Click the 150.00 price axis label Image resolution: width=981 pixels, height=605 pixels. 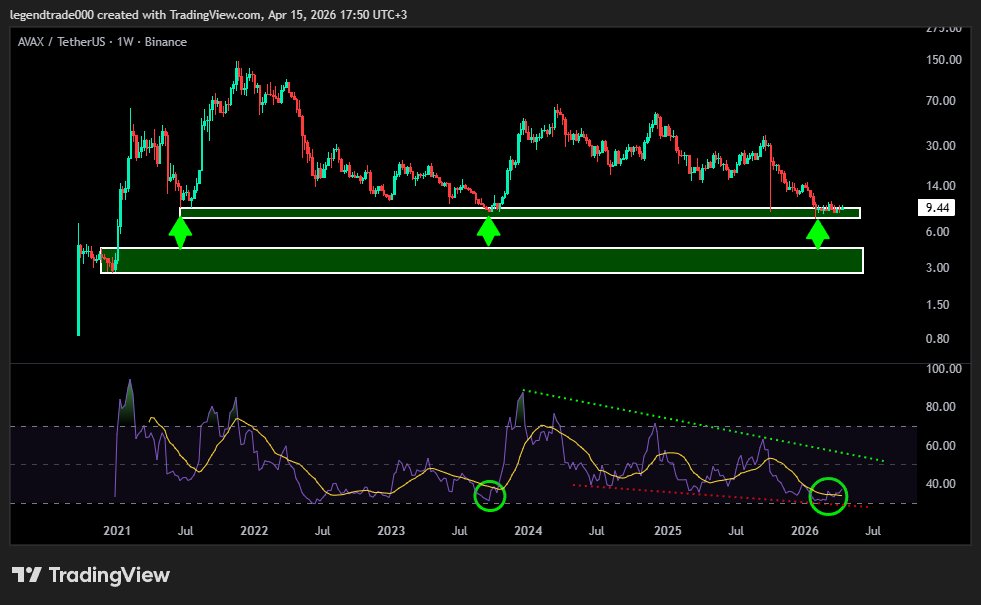[943, 60]
